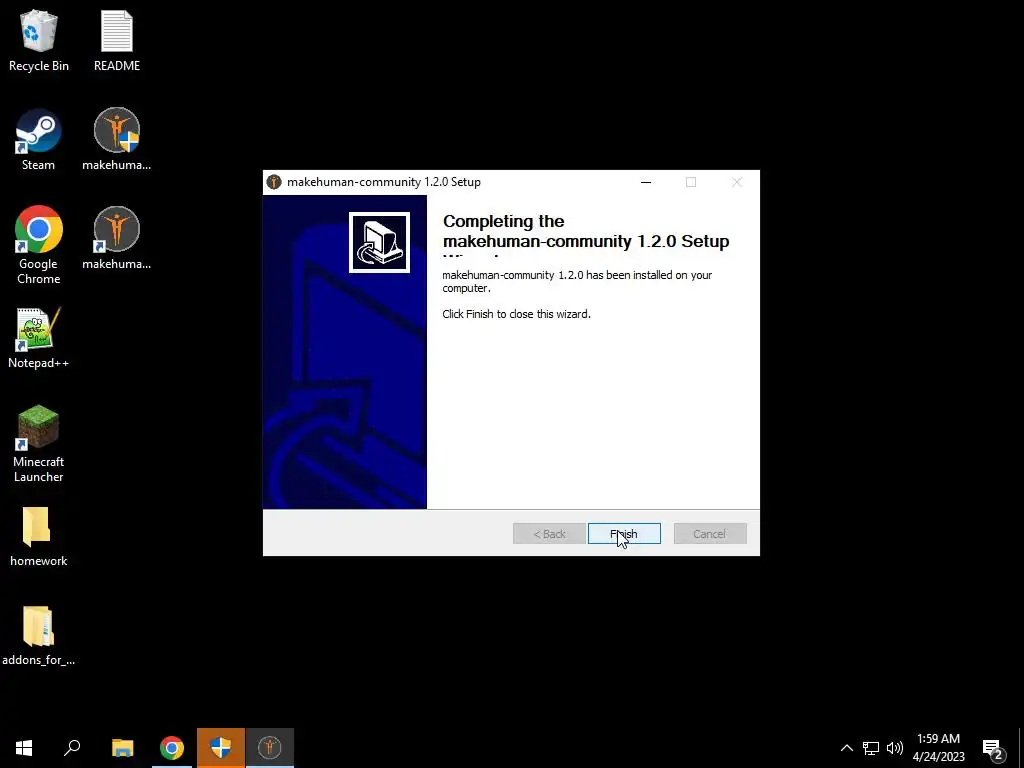Click the makehuman icon in setup title bar
The image size is (1024, 768).
[274, 182]
